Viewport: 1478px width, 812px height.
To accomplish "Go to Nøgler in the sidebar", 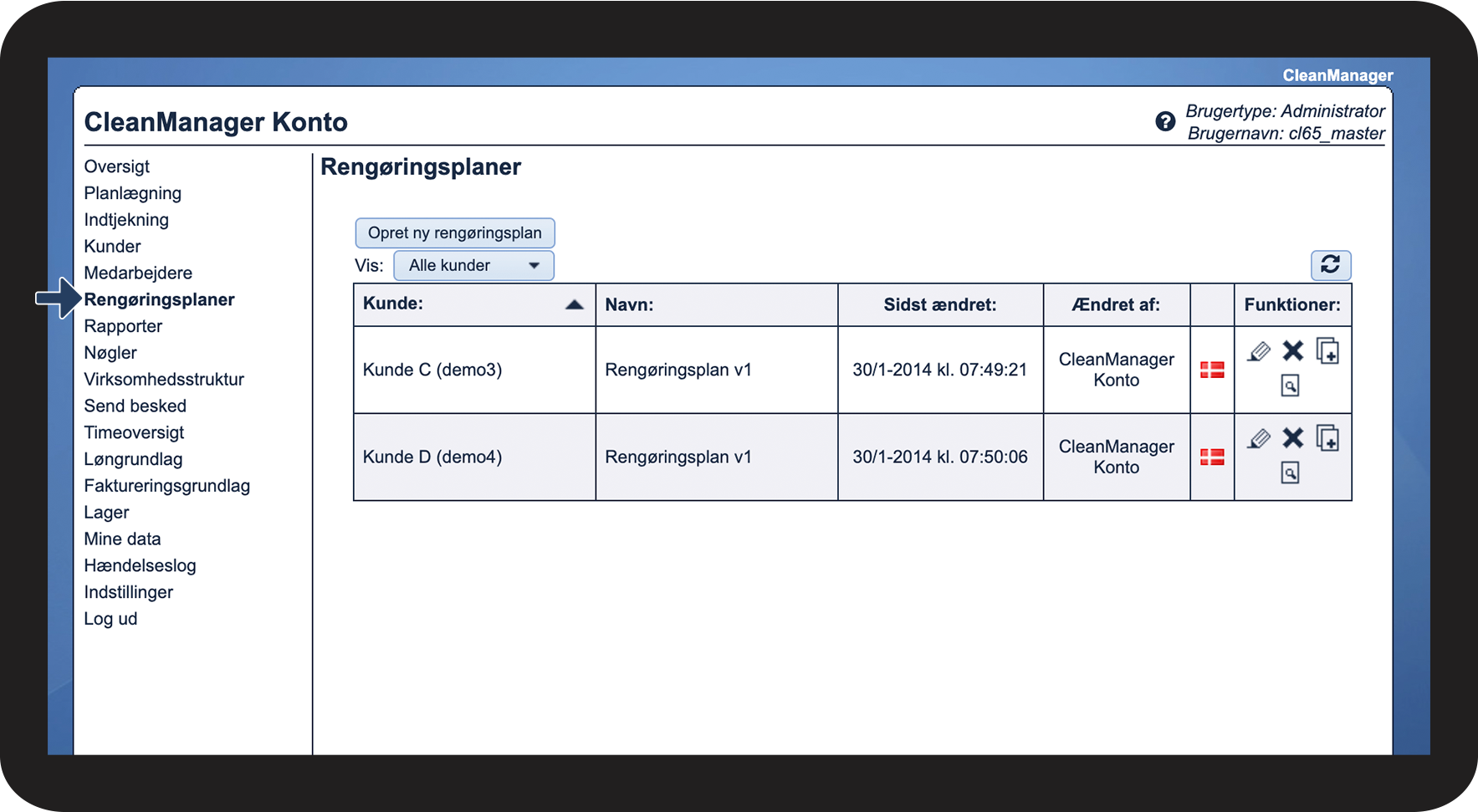I will tap(110, 353).
